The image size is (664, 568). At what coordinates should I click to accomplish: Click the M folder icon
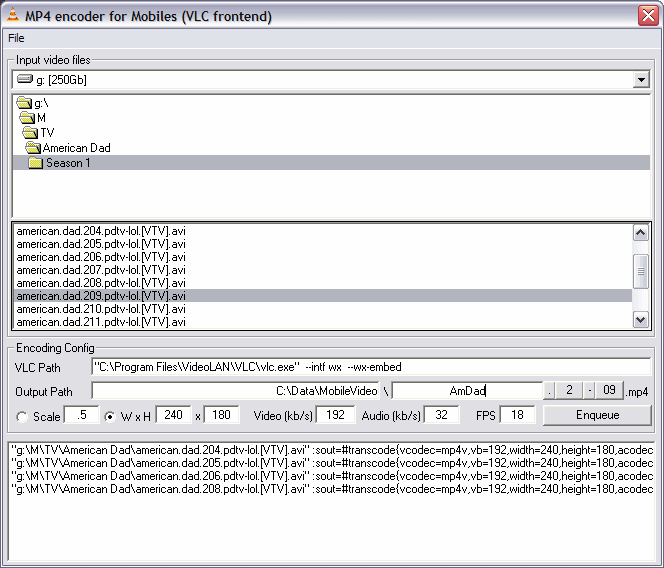tap(28, 117)
